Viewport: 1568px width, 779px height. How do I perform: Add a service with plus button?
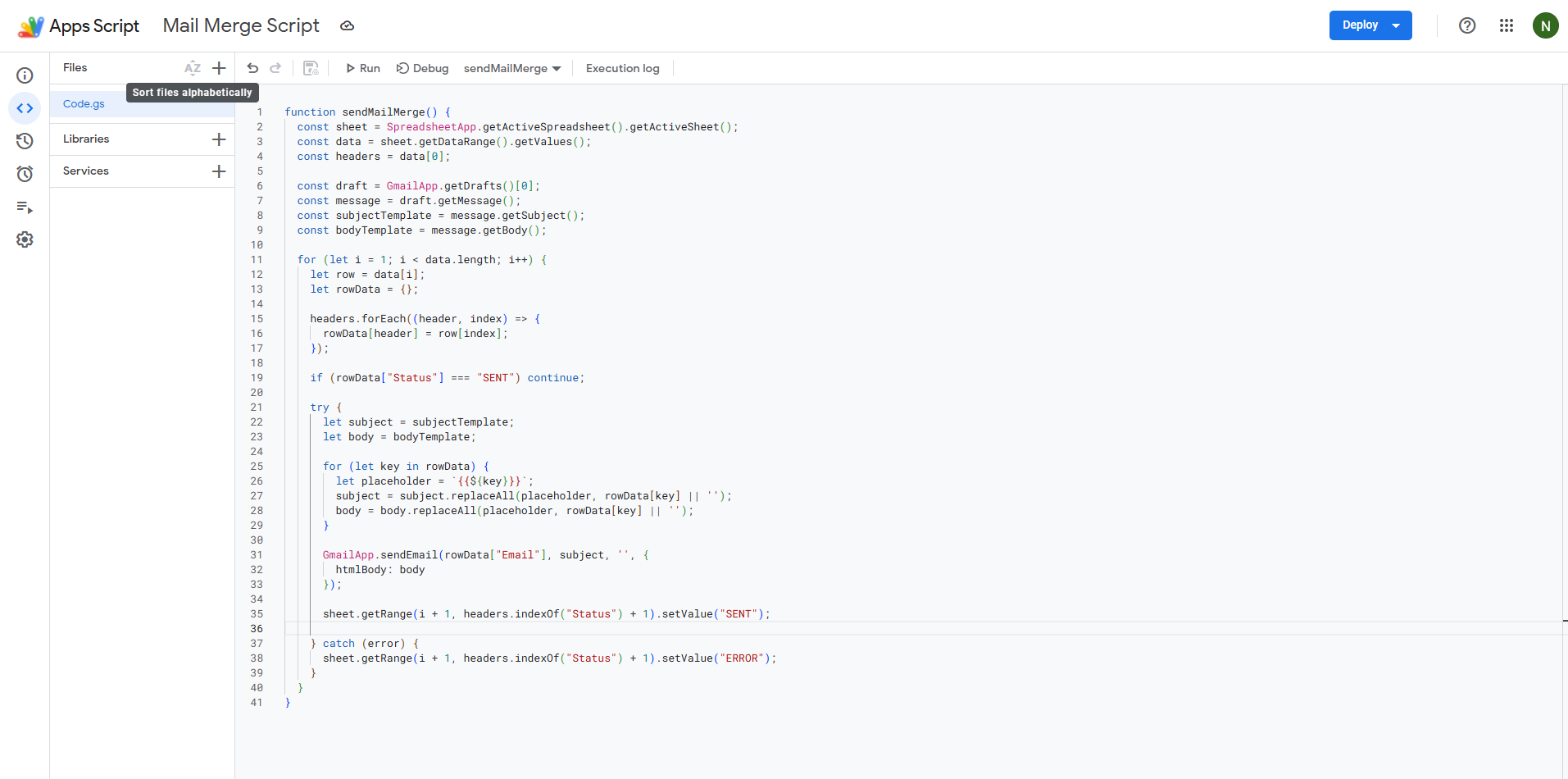click(x=219, y=171)
